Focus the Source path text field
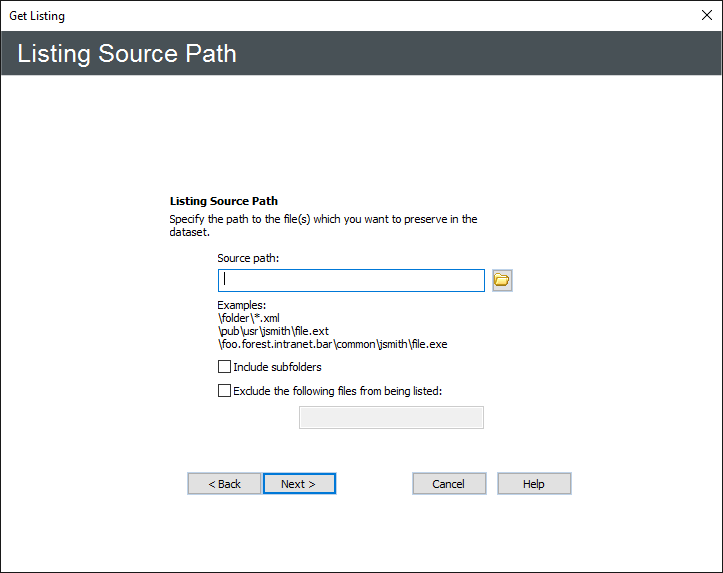Image resolution: width=723 pixels, height=573 pixels. [350, 280]
